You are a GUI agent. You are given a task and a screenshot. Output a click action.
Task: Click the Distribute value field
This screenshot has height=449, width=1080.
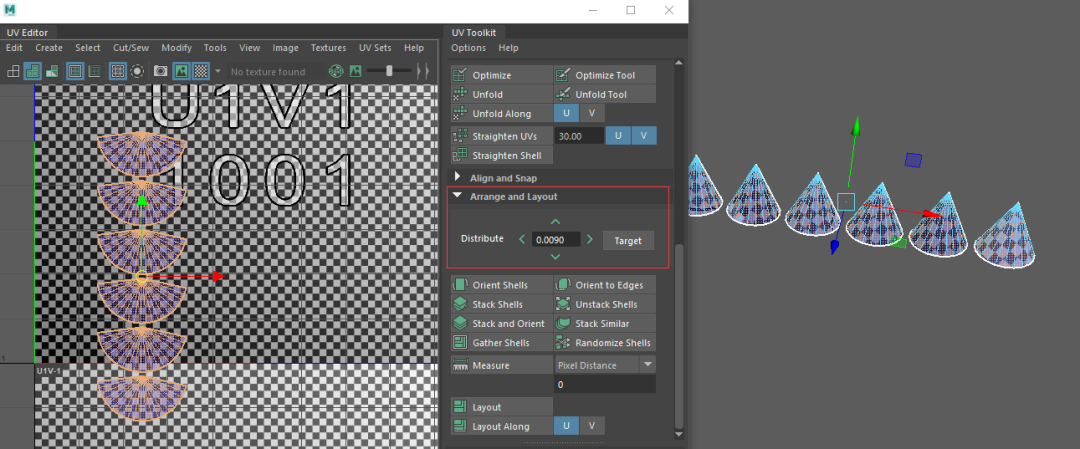point(556,240)
